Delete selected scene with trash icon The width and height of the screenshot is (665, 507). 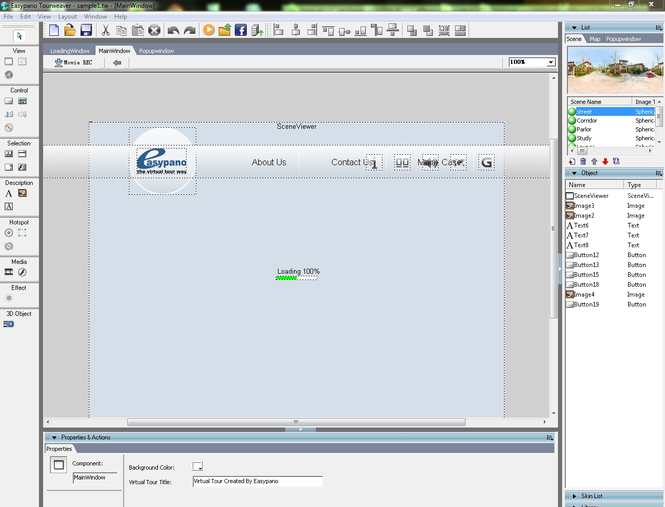[583, 161]
